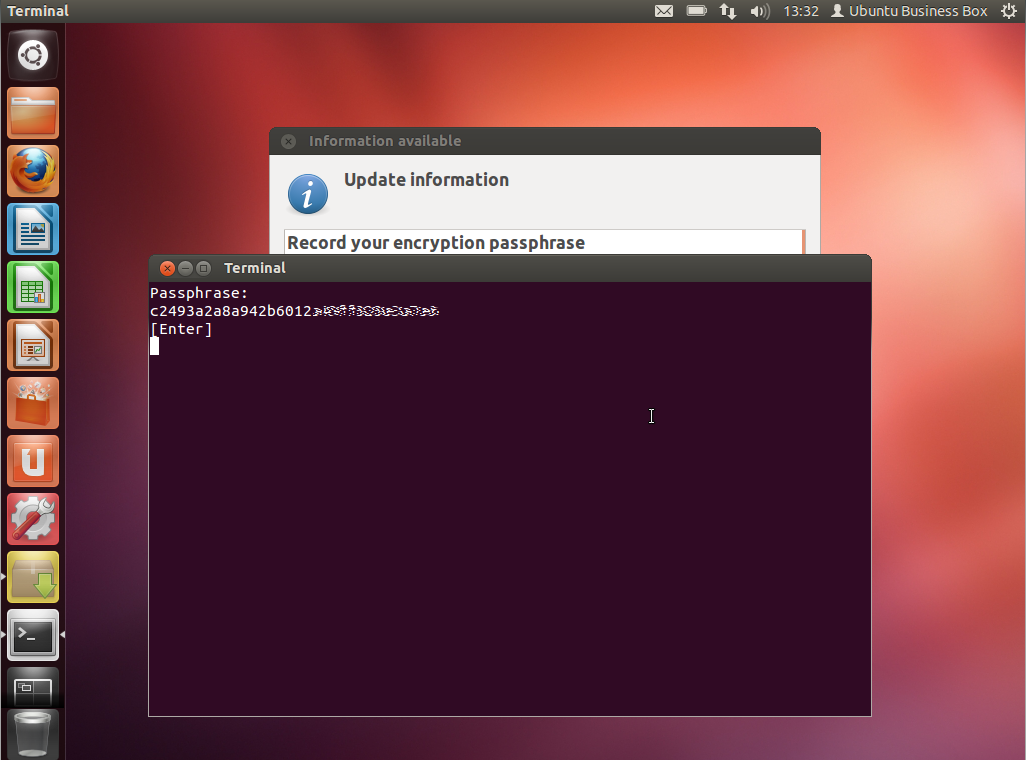Click the 13:32 clock indicator

pyautogui.click(x=800, y=11)
